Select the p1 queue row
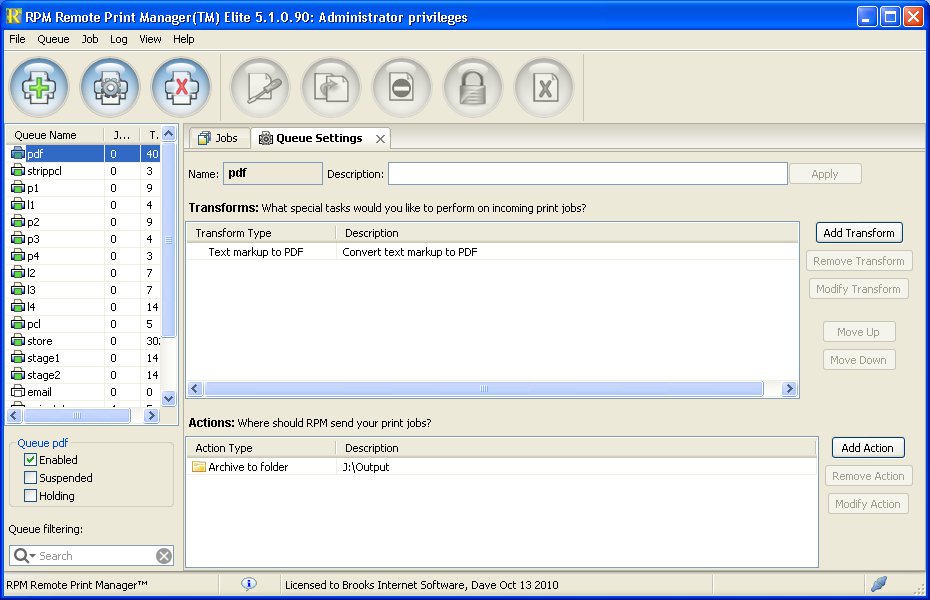This screenshot has height=600, width=930. (84, 188)
